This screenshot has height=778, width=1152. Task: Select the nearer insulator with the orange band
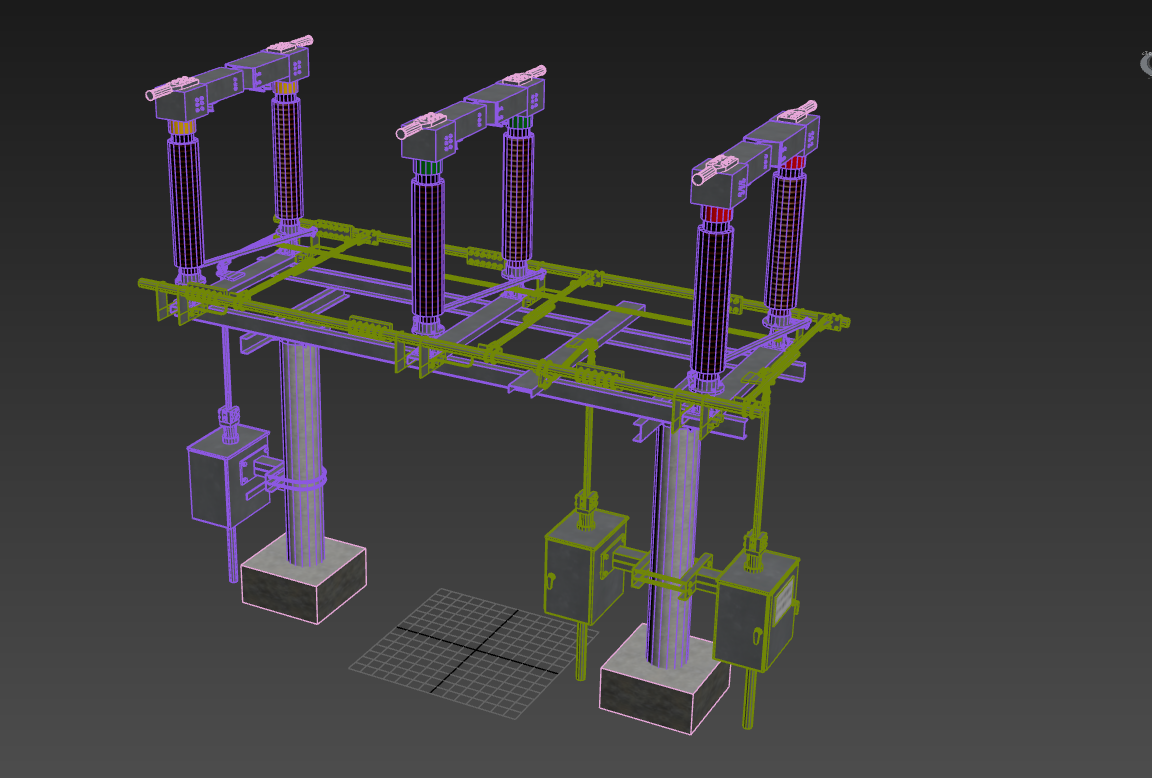coord(185,205)
